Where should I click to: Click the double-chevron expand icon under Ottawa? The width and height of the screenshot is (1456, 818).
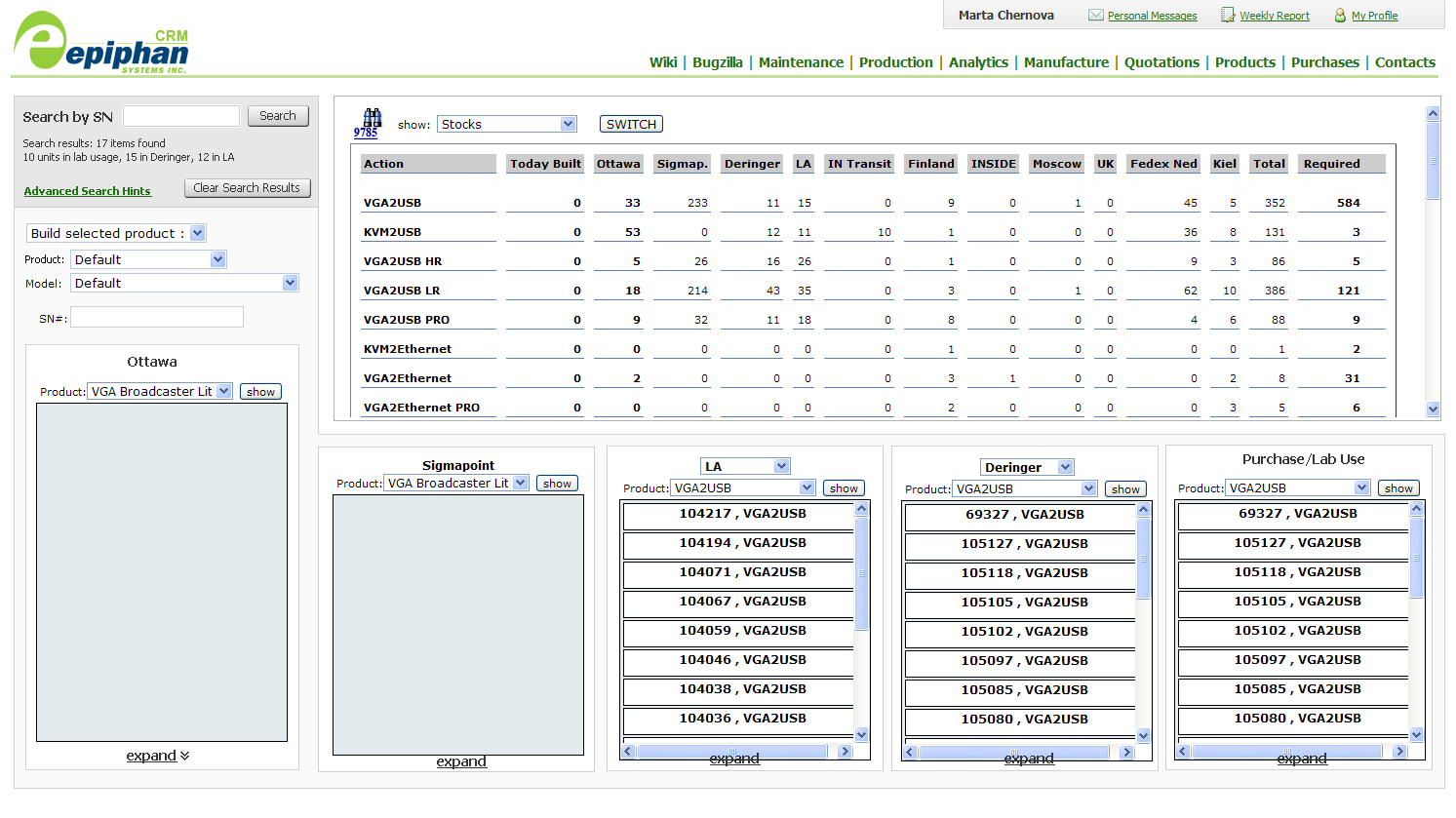click(x=185, y=756)
